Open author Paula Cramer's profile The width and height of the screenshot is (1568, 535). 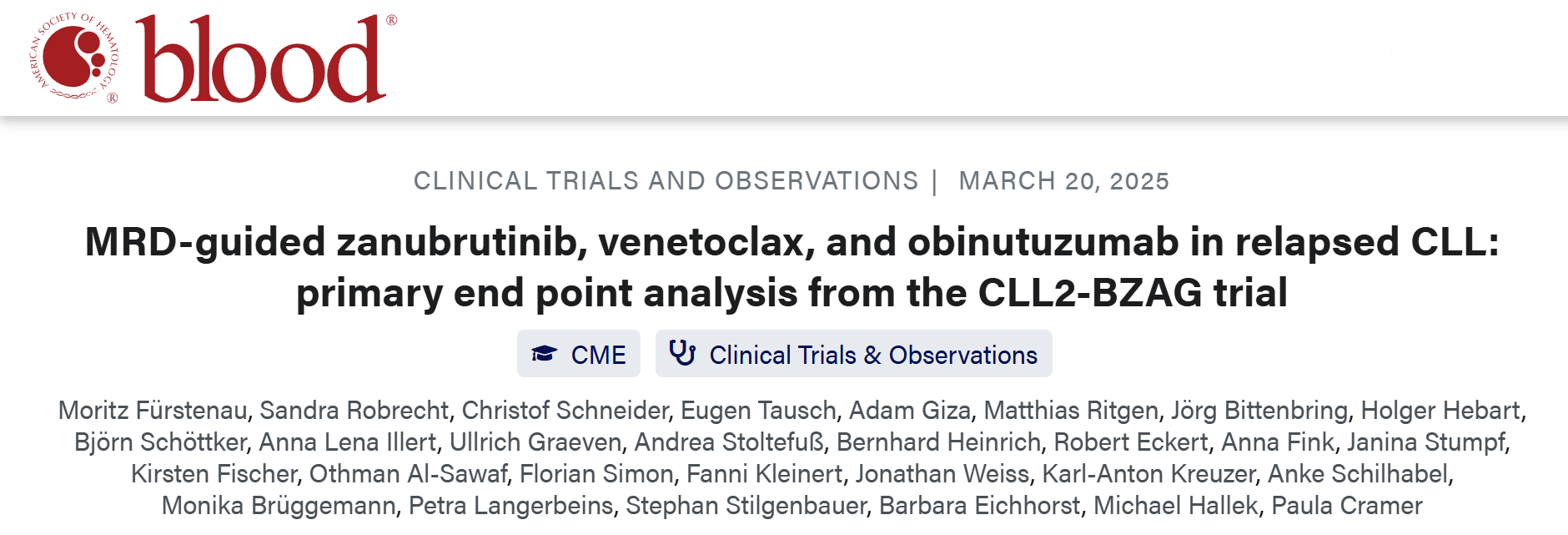(x=1346, y=506)
